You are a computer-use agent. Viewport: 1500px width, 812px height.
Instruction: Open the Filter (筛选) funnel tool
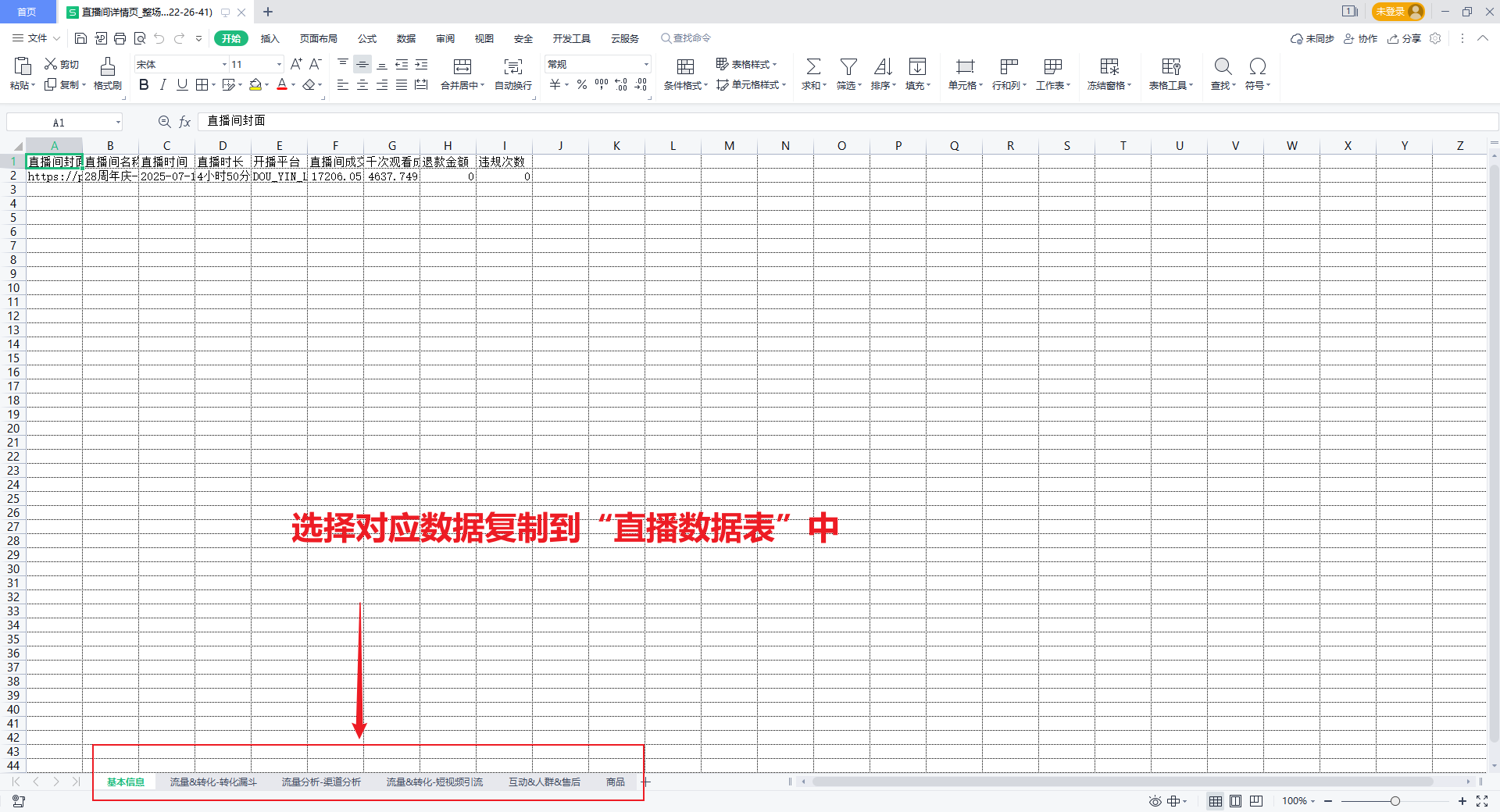pyautogui.click(x=848, y=67)
